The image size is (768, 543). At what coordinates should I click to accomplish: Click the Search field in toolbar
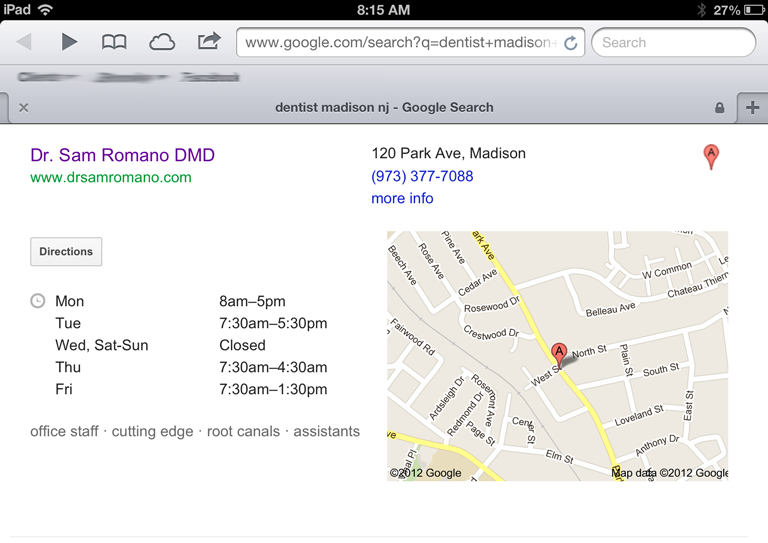(x=673, y=43)
